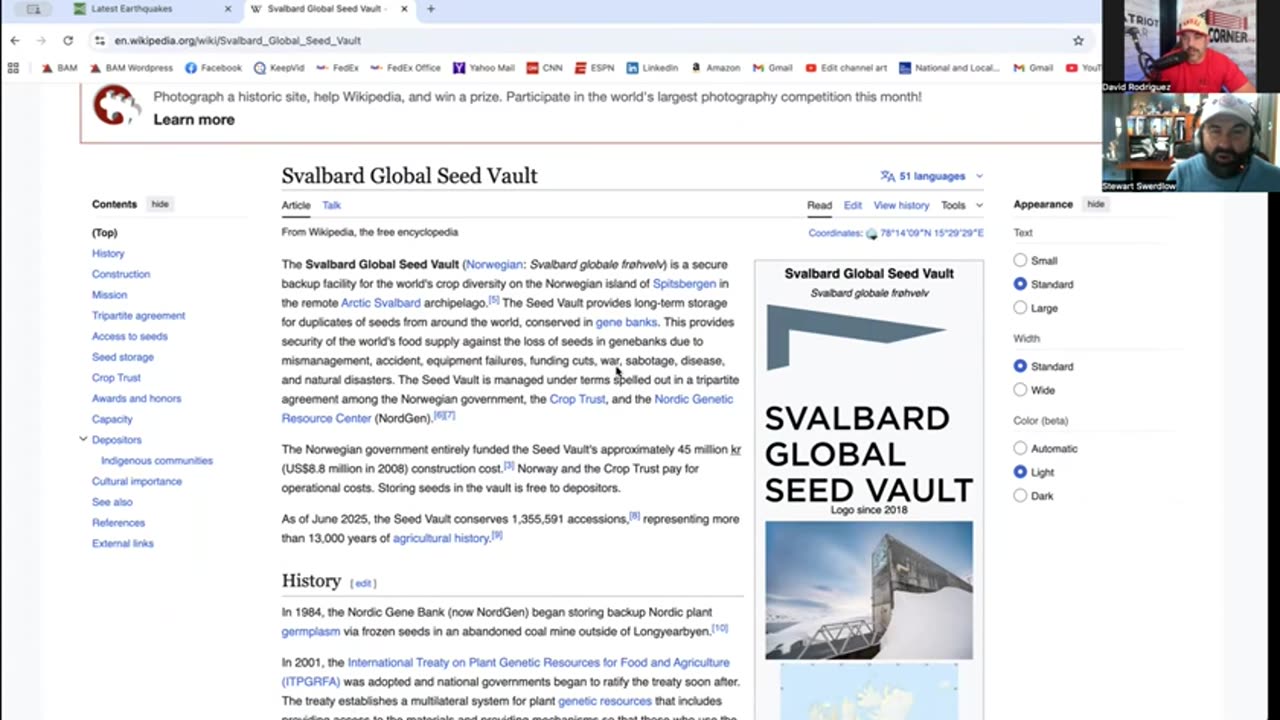Open the Yahoo Mail bookmark
1280x720 pixels.
tap(483, 68)
